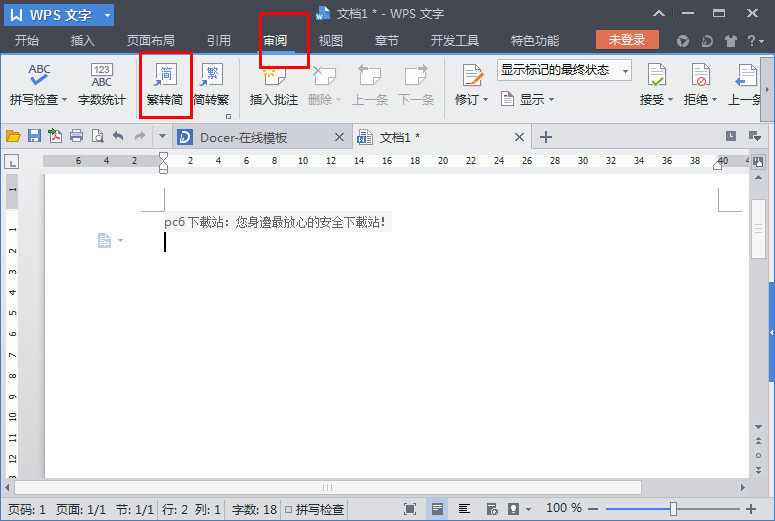Click the zoom slider handle
The height and width of the screenshot is (521, 775).
click(x=673, y=510)
